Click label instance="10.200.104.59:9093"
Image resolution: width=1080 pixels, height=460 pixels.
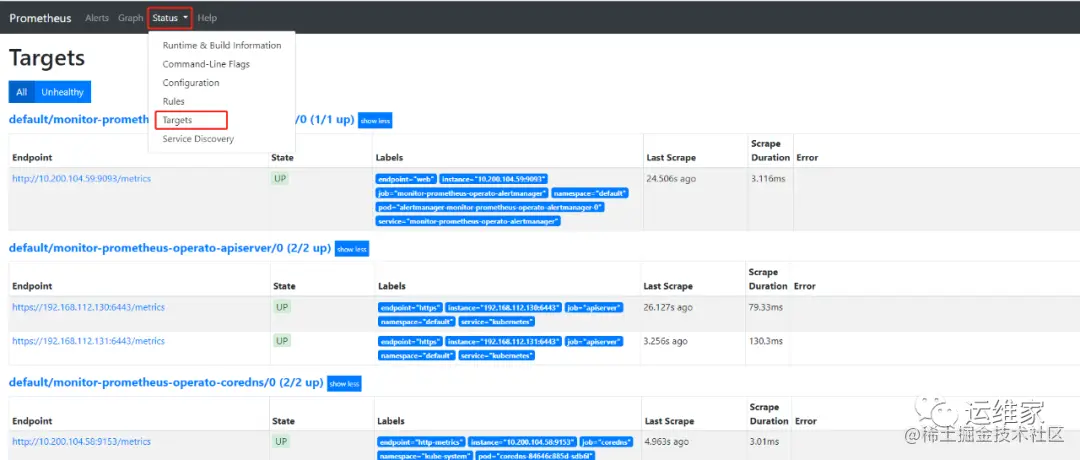[493, 179]
